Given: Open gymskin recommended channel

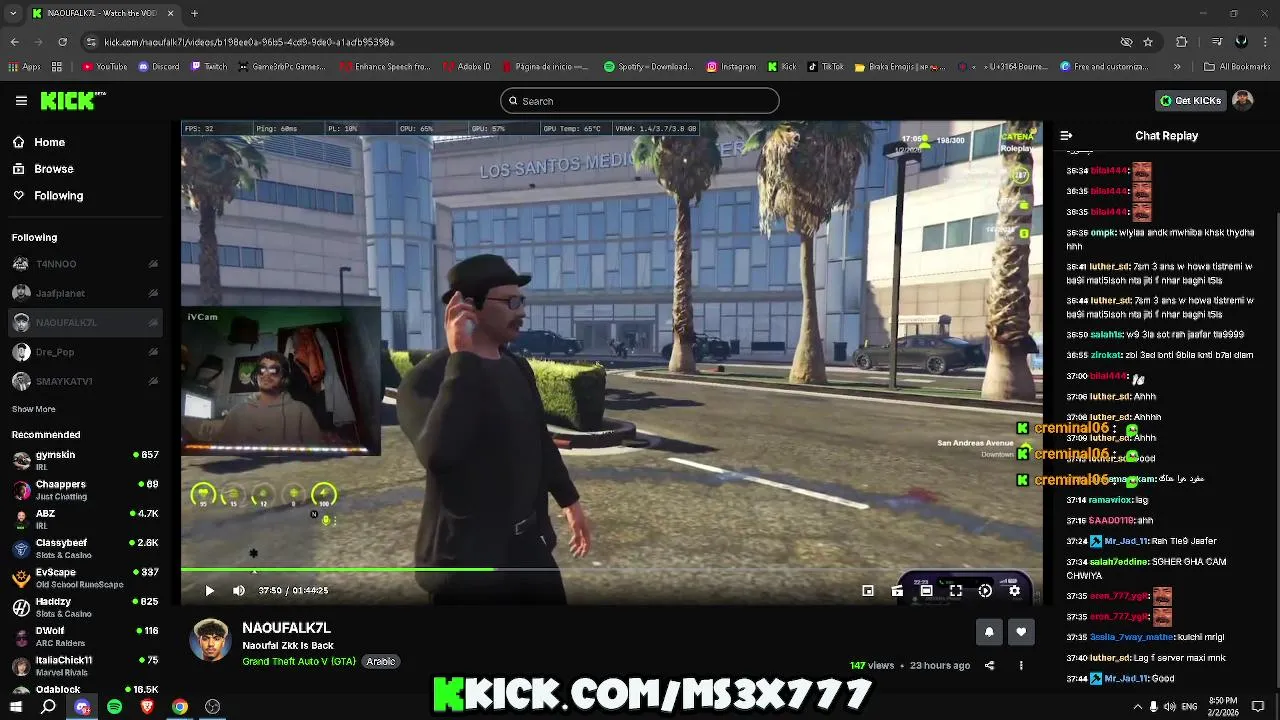Looking at the screenshot, I should (x=85, y=460).
